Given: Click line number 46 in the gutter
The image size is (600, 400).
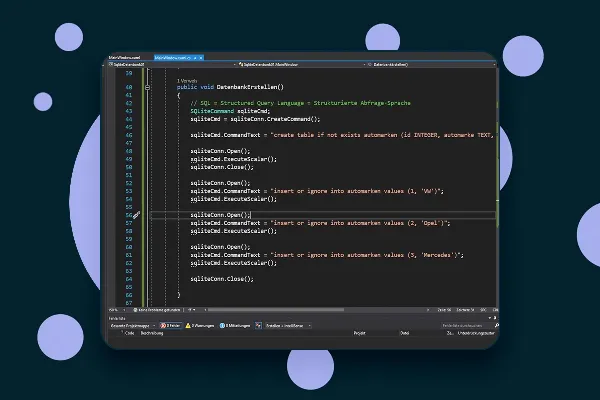Looking at the screenshot, I should 129,135.
